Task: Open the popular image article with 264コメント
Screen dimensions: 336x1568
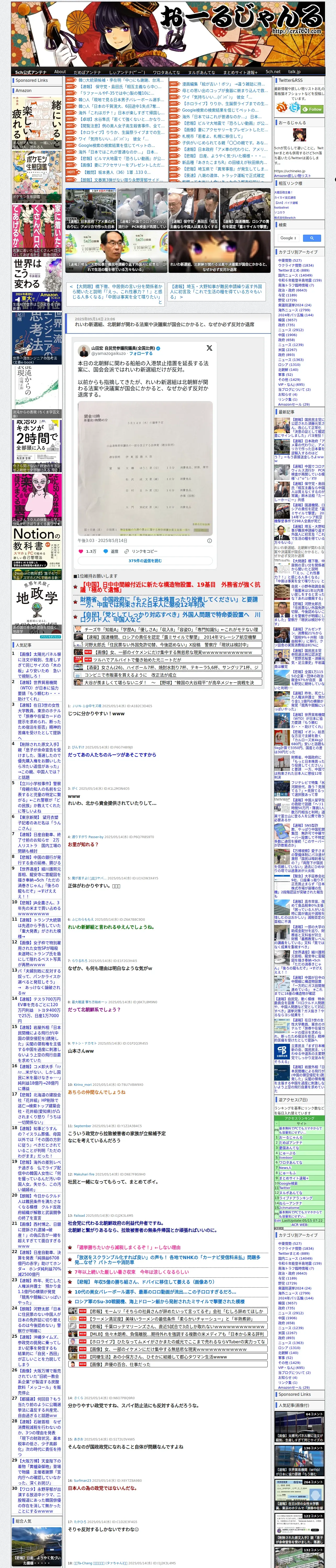Action: pyautogui.click(x=299, y=1494)
